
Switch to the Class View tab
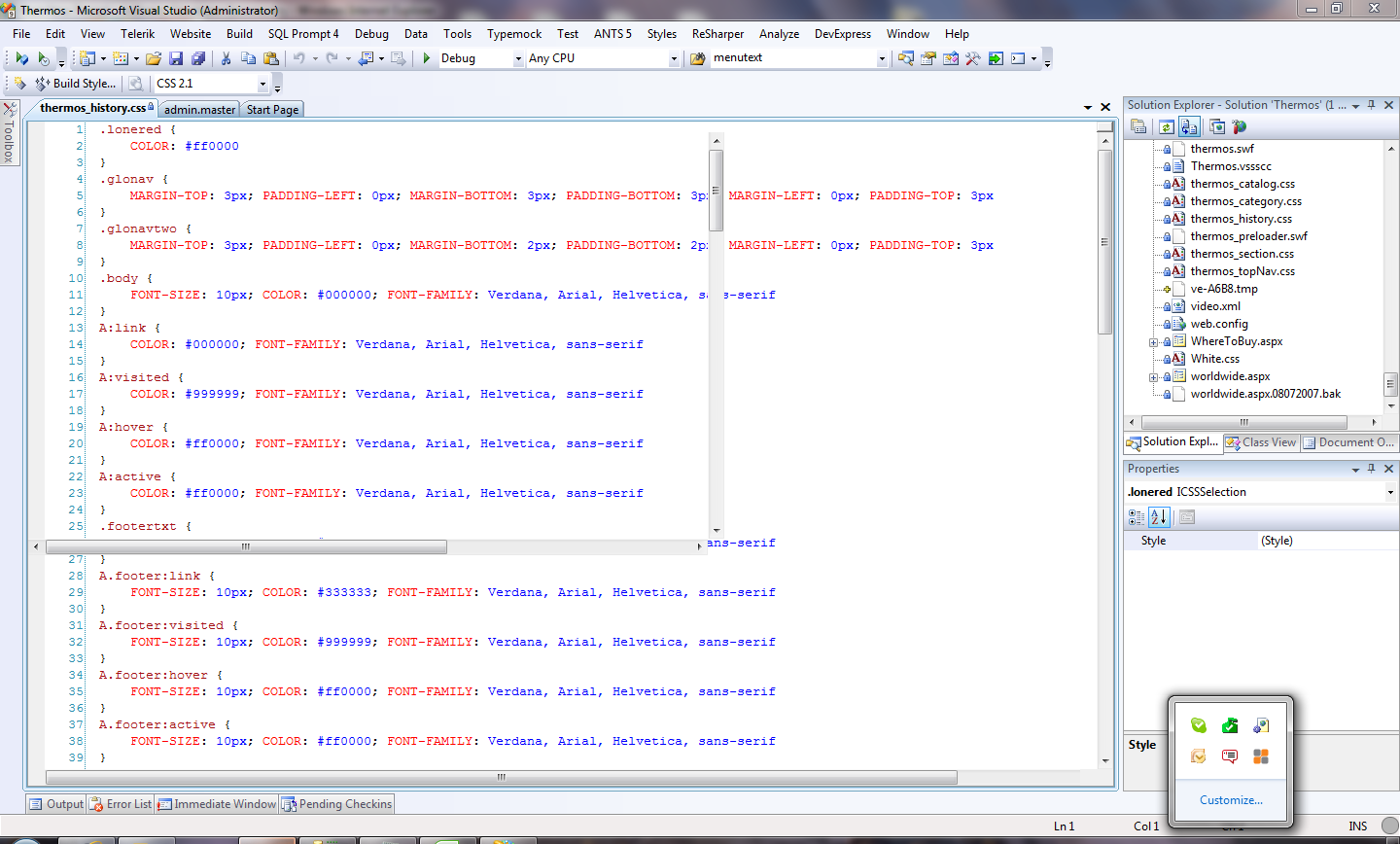1261,442
